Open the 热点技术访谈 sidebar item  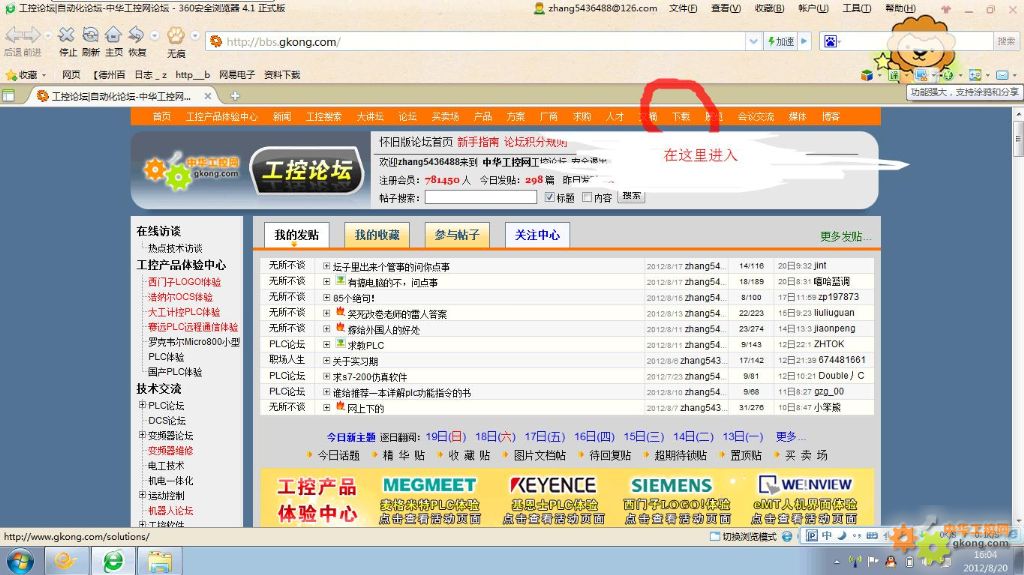coord(175,248)
